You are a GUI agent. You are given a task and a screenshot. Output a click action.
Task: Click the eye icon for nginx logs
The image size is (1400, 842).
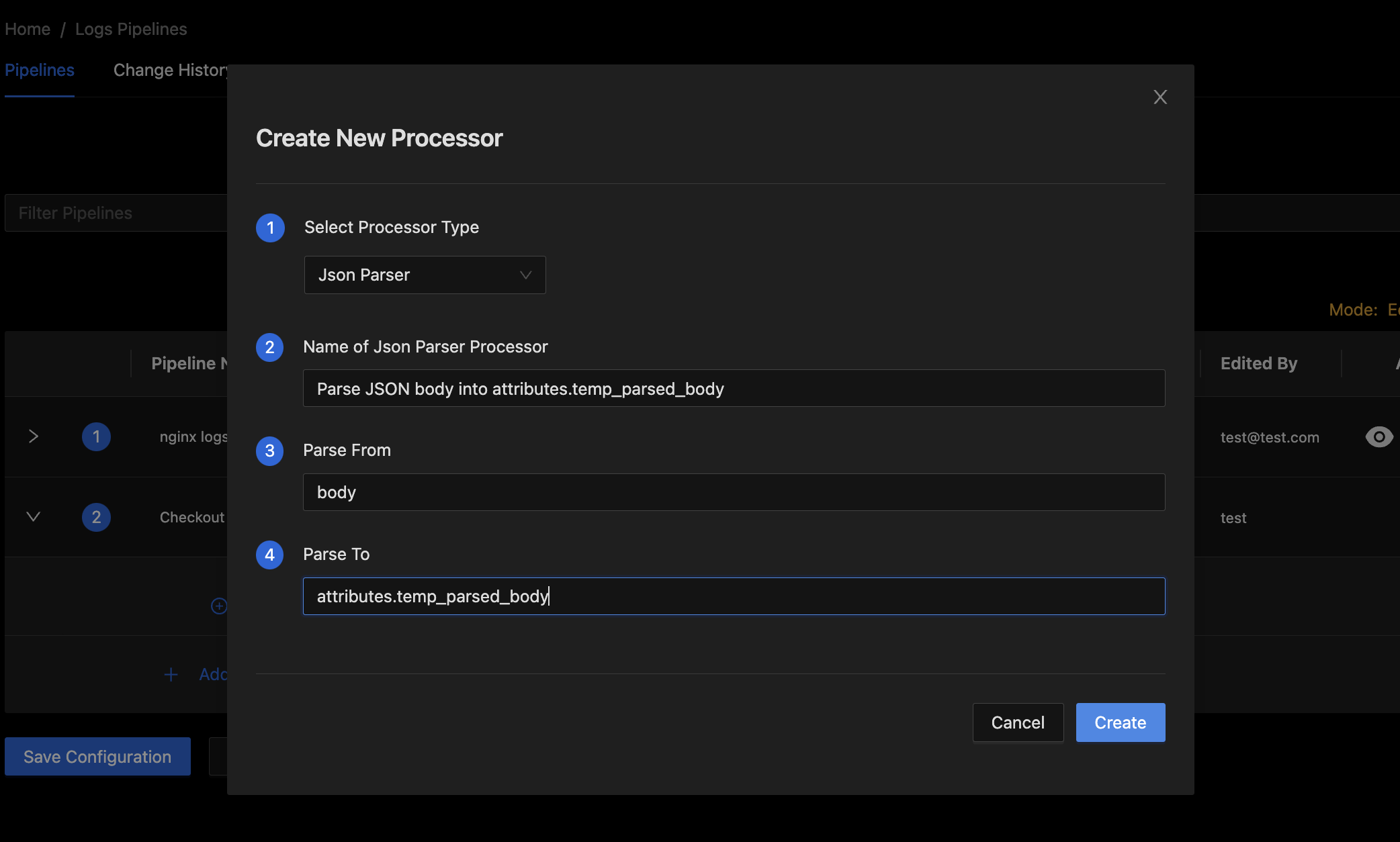[x=1379, y=437]
